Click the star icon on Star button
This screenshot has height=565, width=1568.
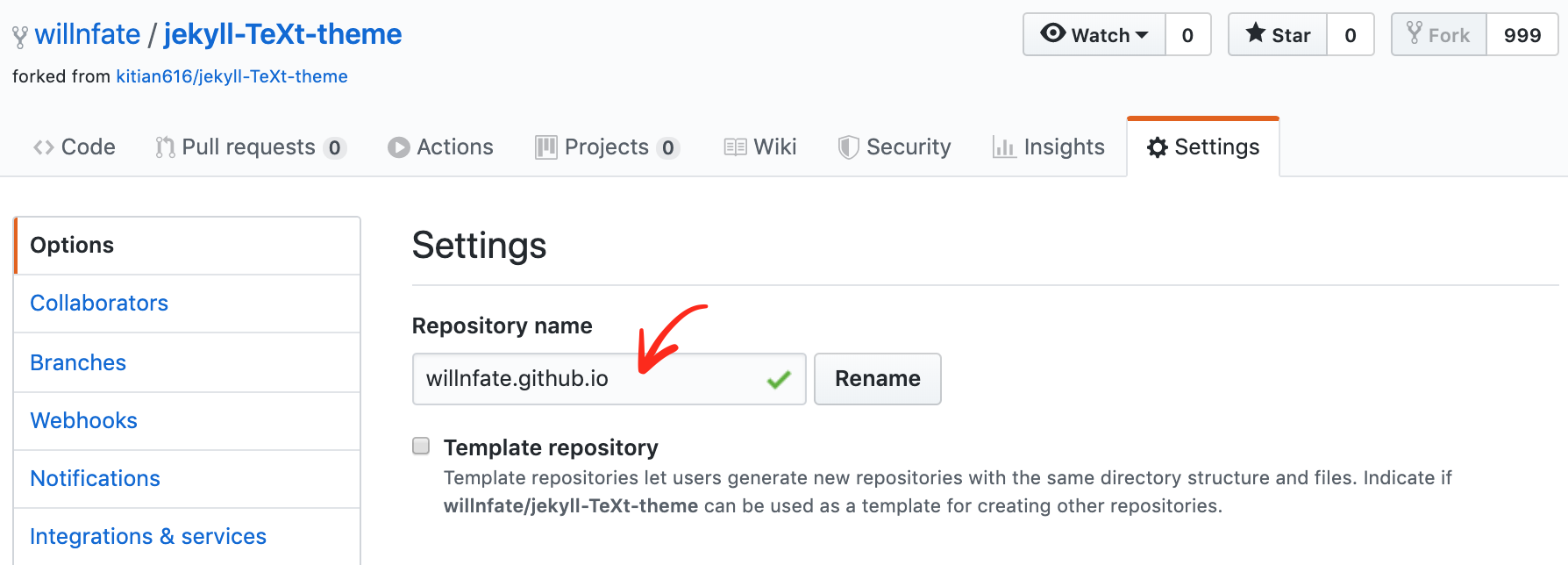click(x=1256, y=33)
